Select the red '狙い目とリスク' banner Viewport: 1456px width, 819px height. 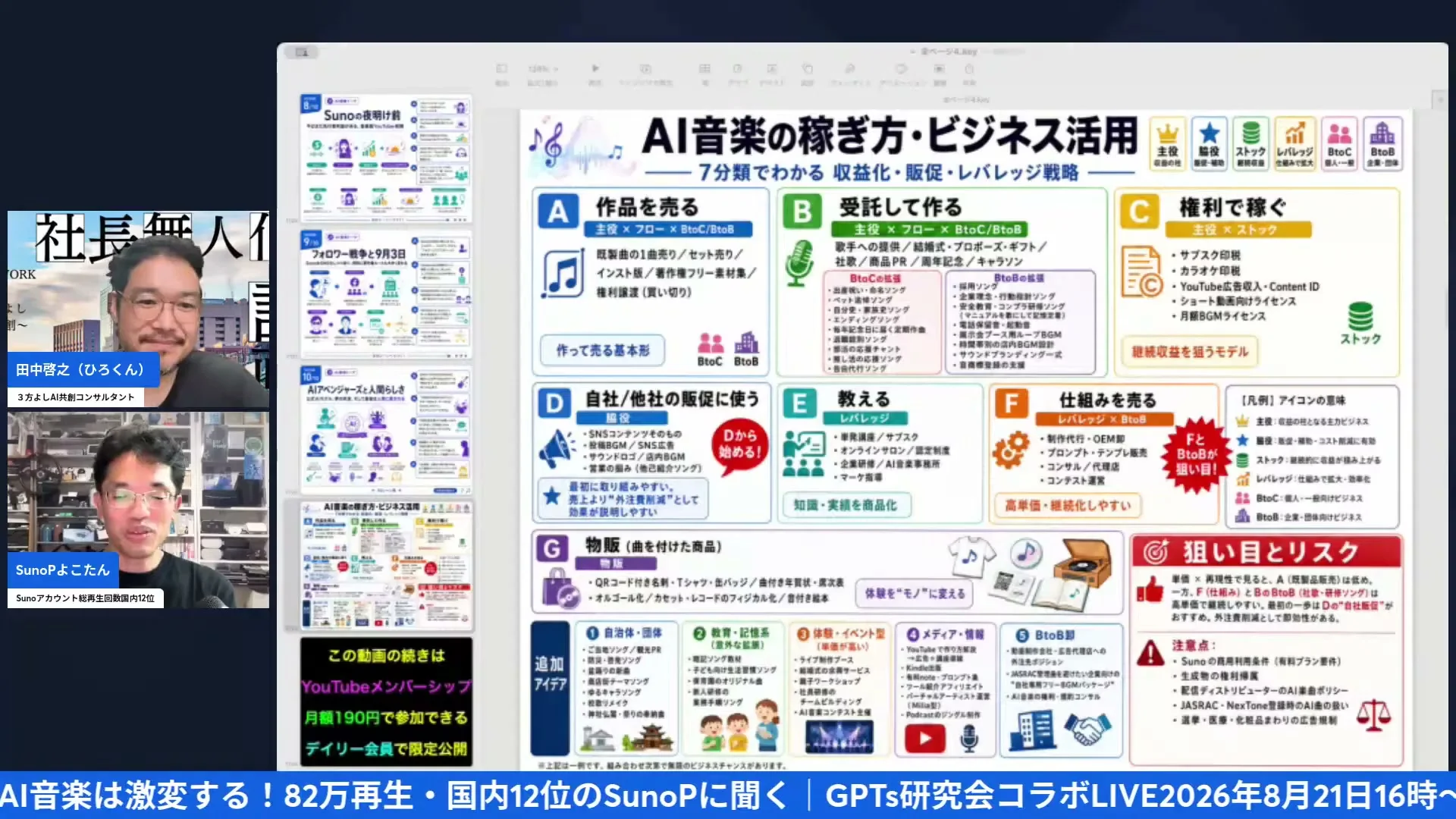click(1266, 551)
